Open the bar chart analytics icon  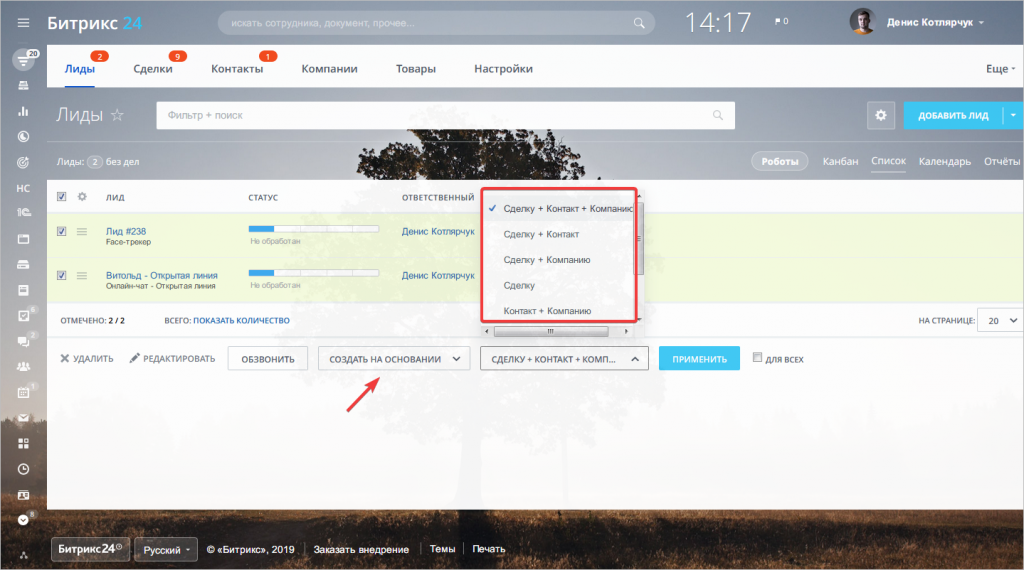(x=24, y=111)
